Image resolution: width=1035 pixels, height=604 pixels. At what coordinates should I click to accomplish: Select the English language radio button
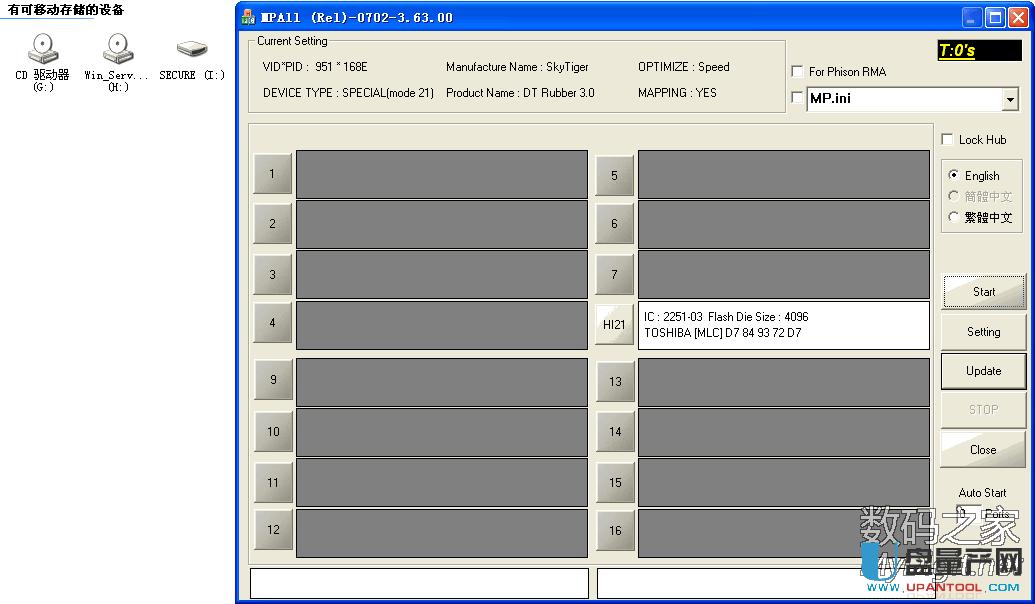954,175
